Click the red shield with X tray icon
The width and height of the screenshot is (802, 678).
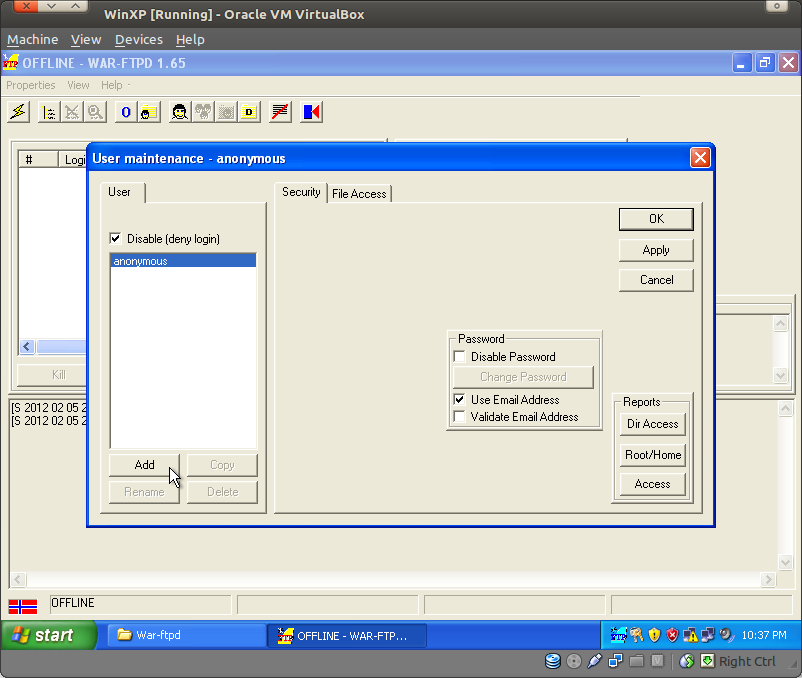coord(672,635)
